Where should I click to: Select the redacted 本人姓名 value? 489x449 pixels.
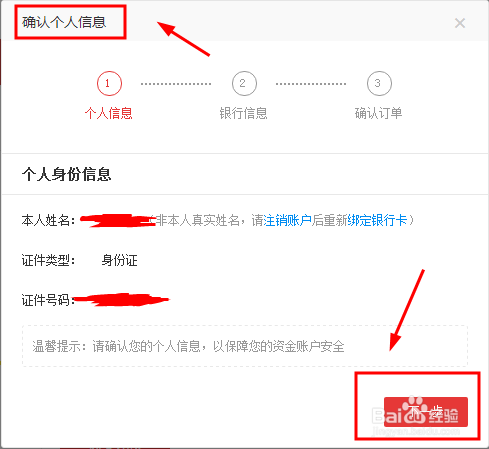(118, 221)
